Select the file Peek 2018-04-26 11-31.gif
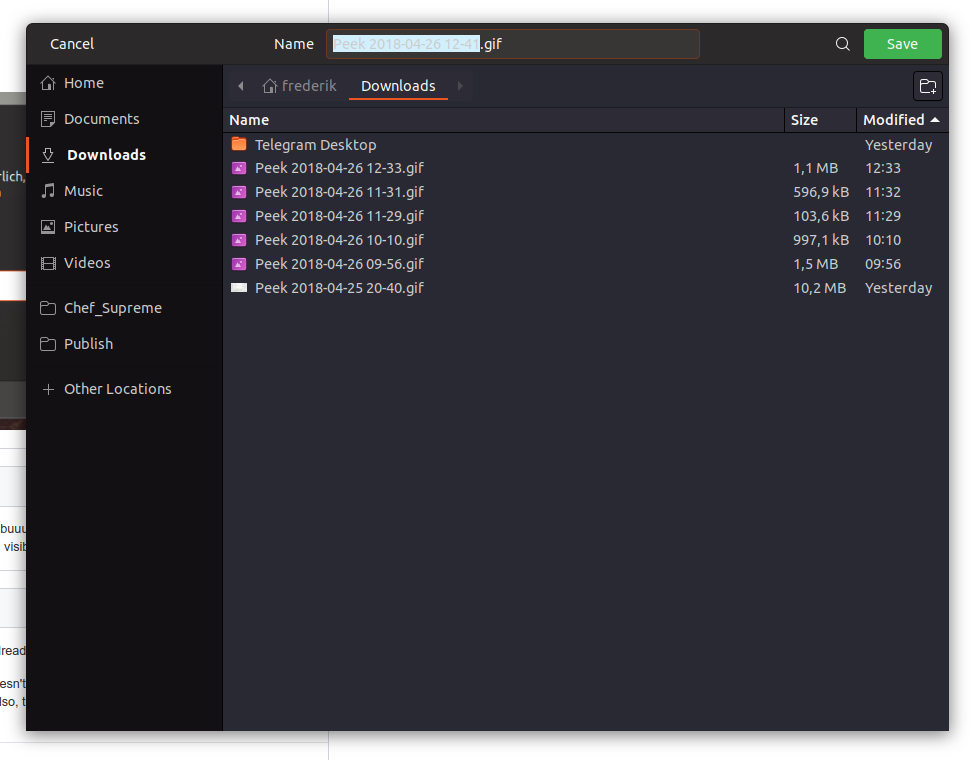The width and height of the screenshot is (975, 760). tap(585, 192)
